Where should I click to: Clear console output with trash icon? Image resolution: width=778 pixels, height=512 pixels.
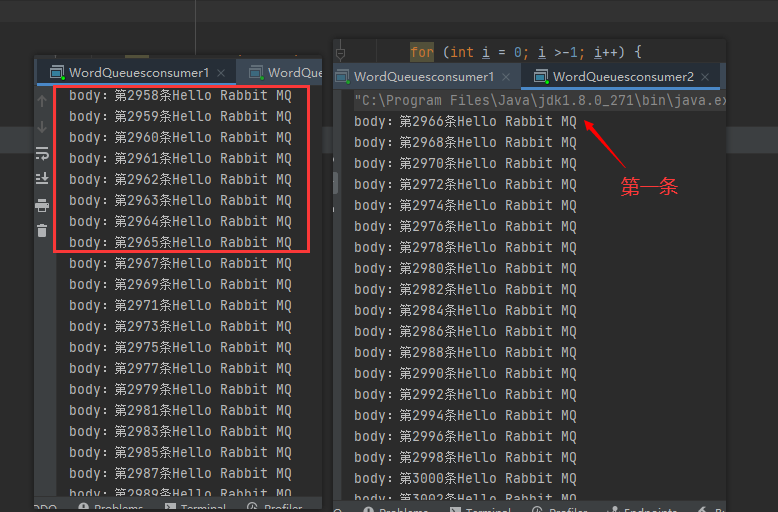pos(42,231)
